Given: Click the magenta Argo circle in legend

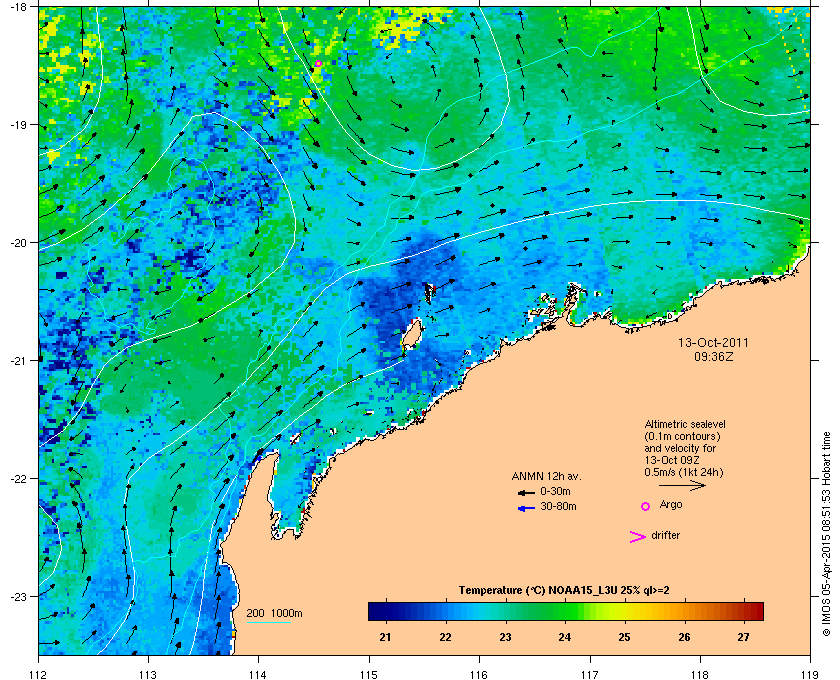Looking at the screenshot, I should point(646,506).
